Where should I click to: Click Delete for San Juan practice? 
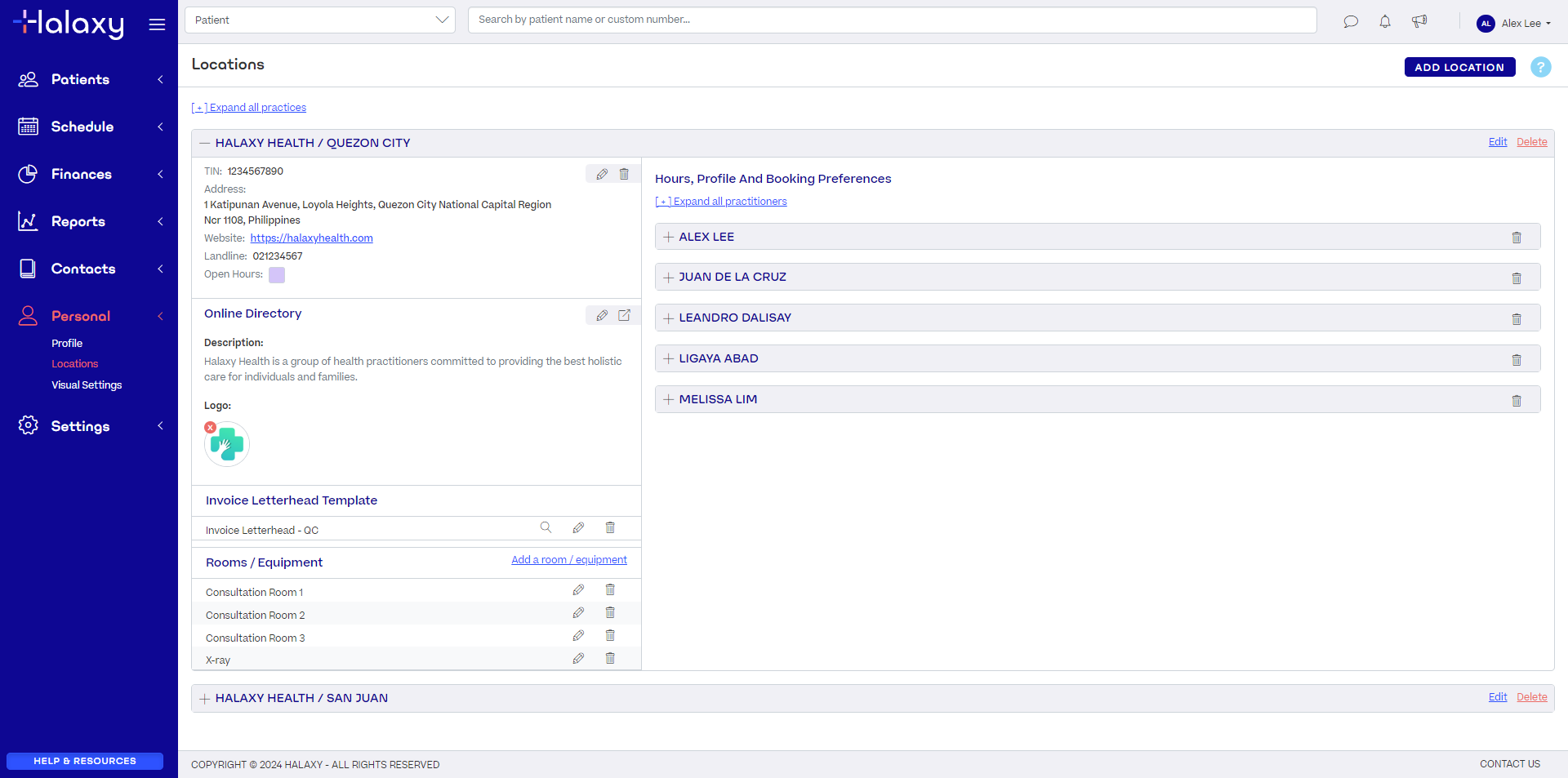click(x=1532, y=697)
